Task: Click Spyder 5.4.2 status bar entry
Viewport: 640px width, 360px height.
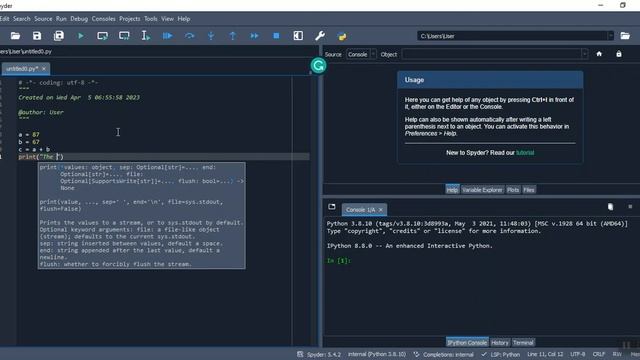Action: tap(319, 354)
